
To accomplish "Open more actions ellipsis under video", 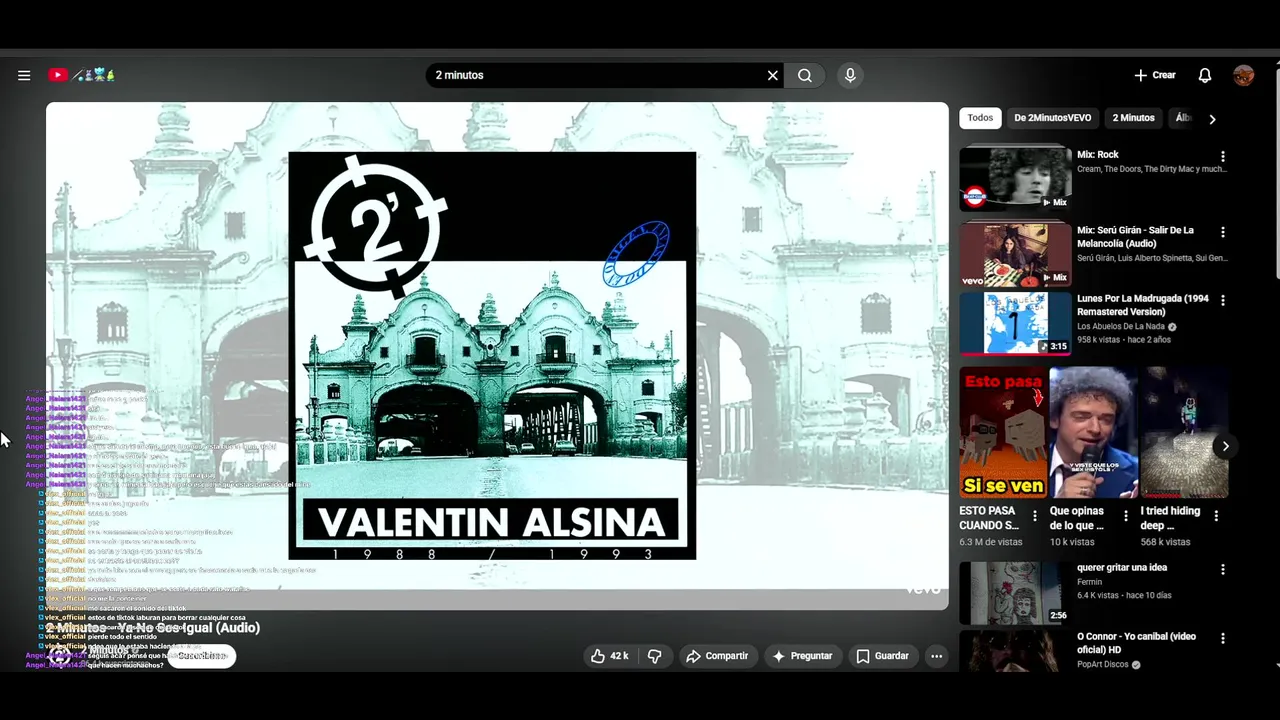I will tap(936, 656).
